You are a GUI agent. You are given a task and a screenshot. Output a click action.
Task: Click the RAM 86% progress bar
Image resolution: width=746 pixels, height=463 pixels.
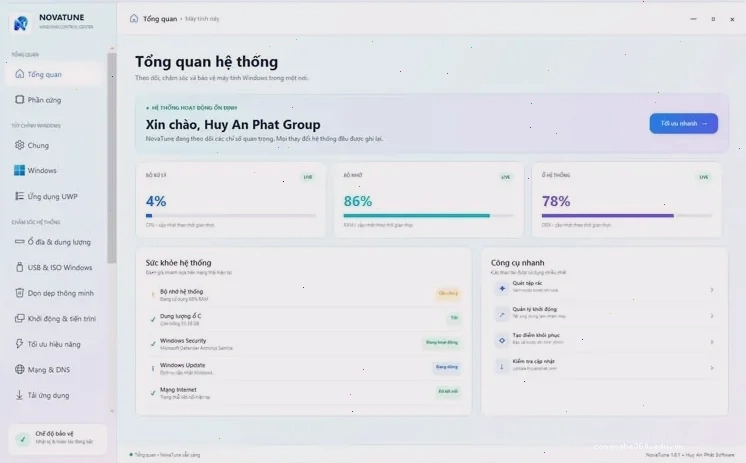429,216
